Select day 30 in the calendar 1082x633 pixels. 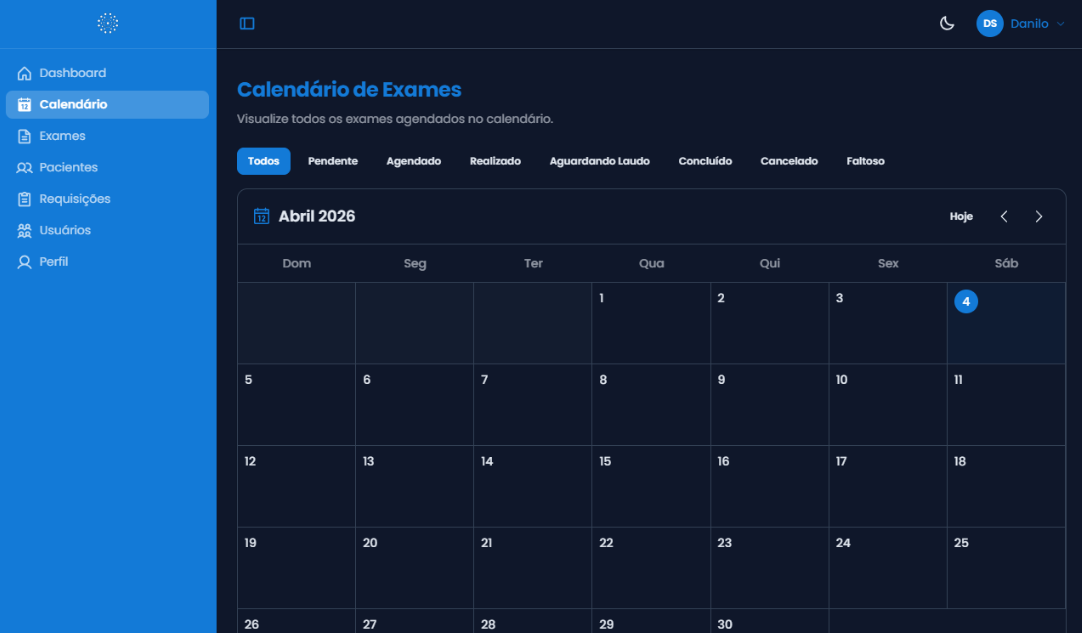(769, 621)
